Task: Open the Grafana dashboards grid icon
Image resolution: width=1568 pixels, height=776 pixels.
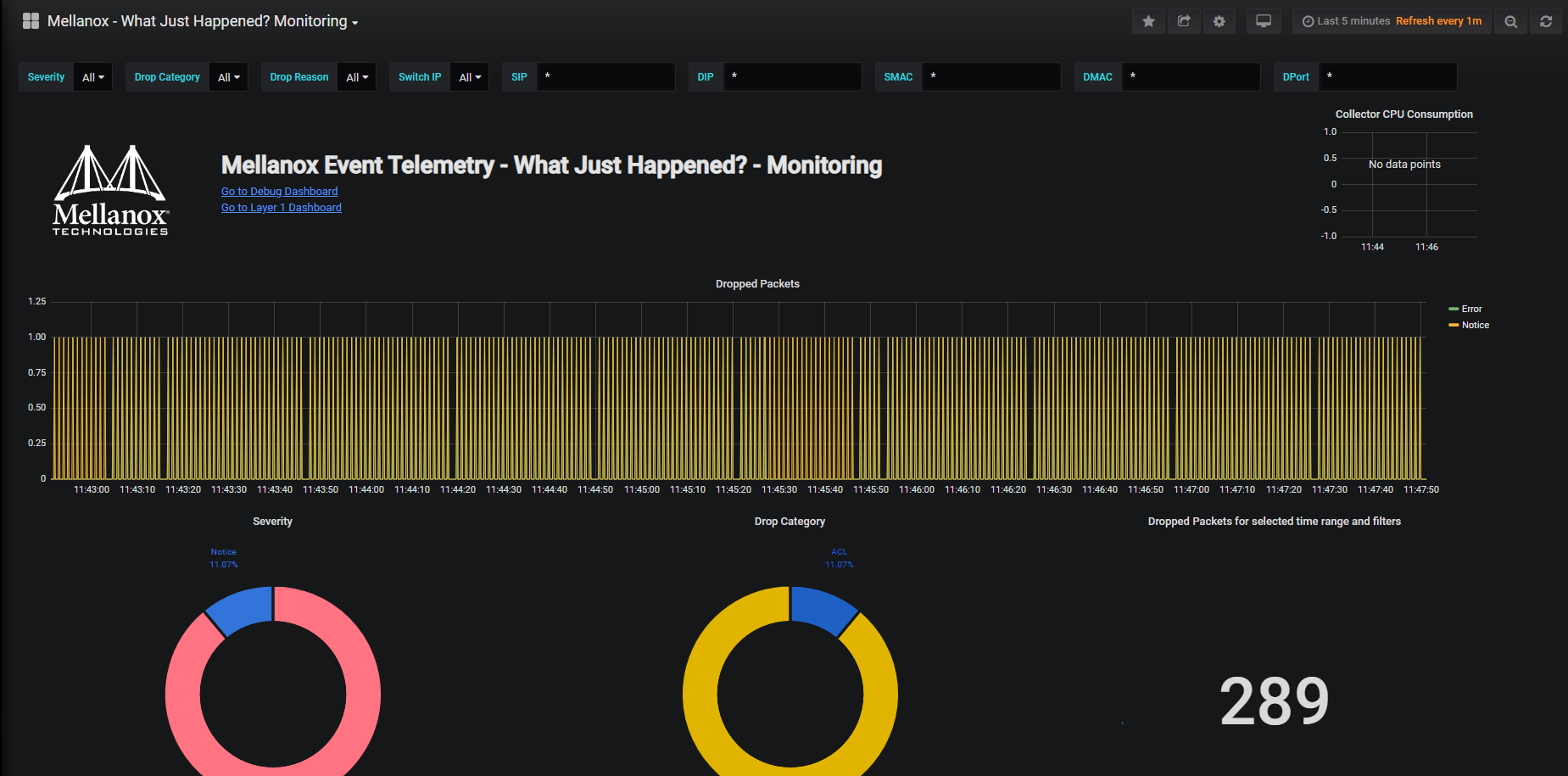Action: coord(31,21)
